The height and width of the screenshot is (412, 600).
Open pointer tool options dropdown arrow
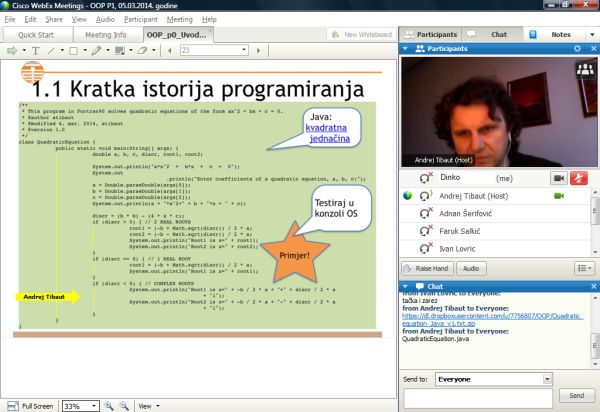(x=24, y=50)
